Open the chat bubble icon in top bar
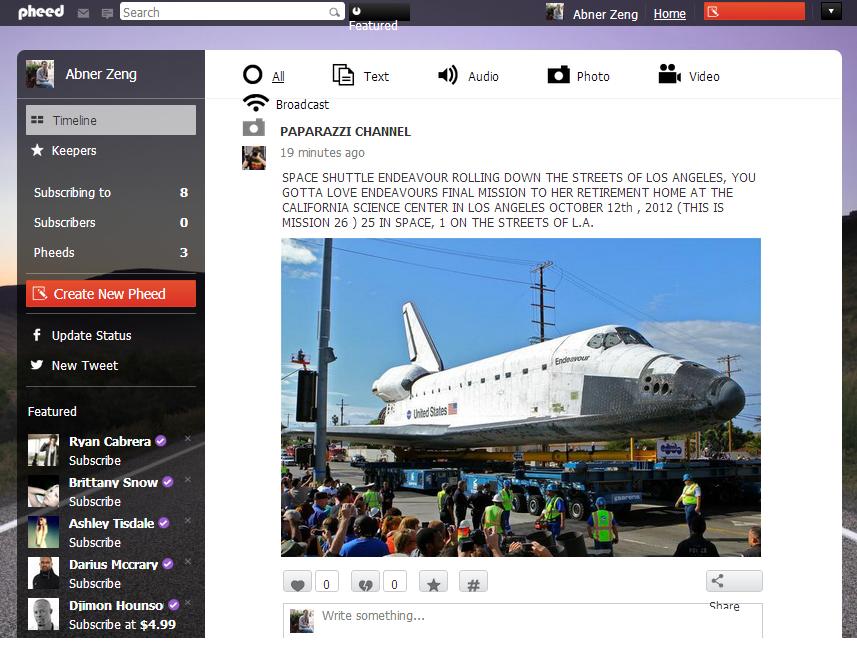This screenshot has width=857, height=648. tap(107, 13)
